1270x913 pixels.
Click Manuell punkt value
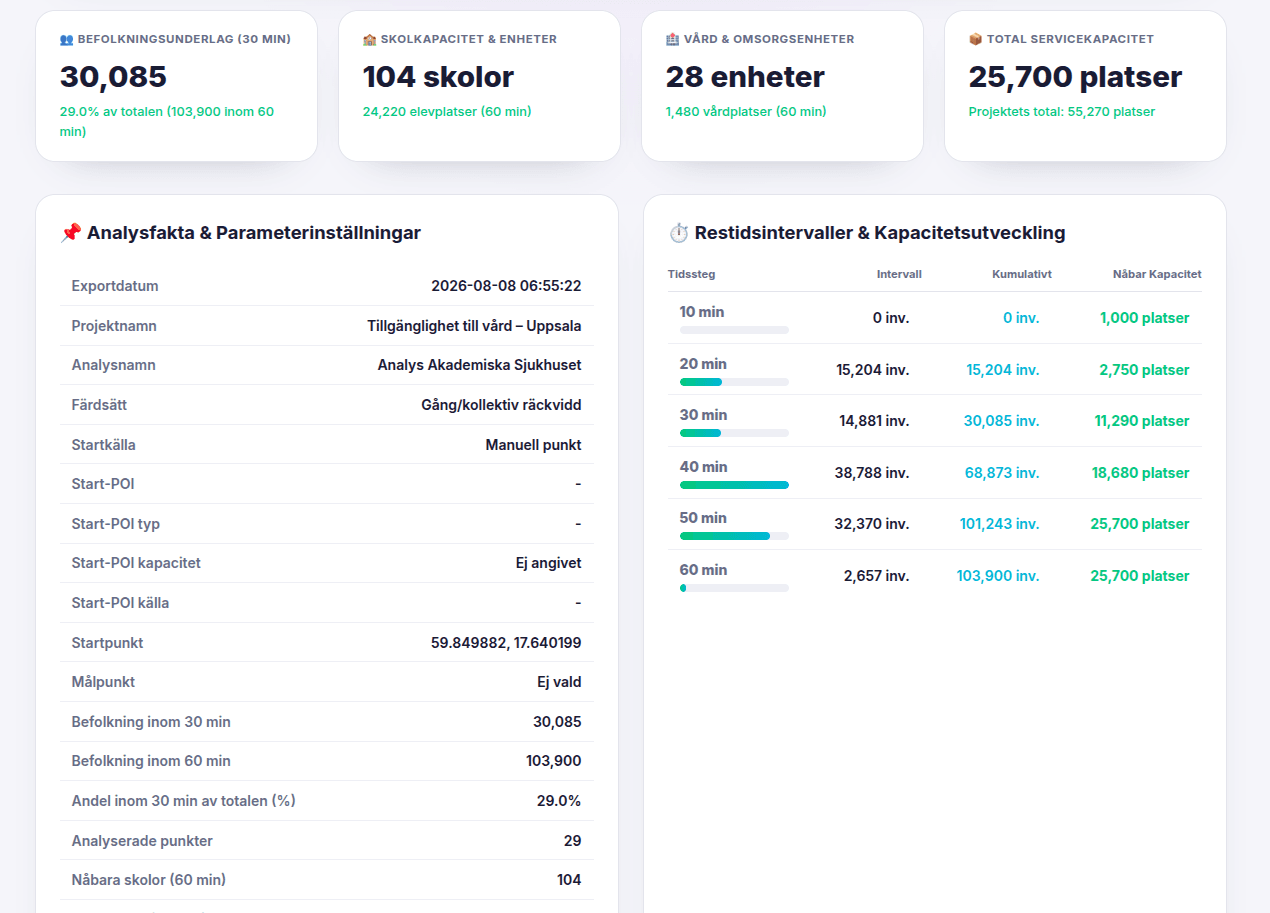pos(533,445)
